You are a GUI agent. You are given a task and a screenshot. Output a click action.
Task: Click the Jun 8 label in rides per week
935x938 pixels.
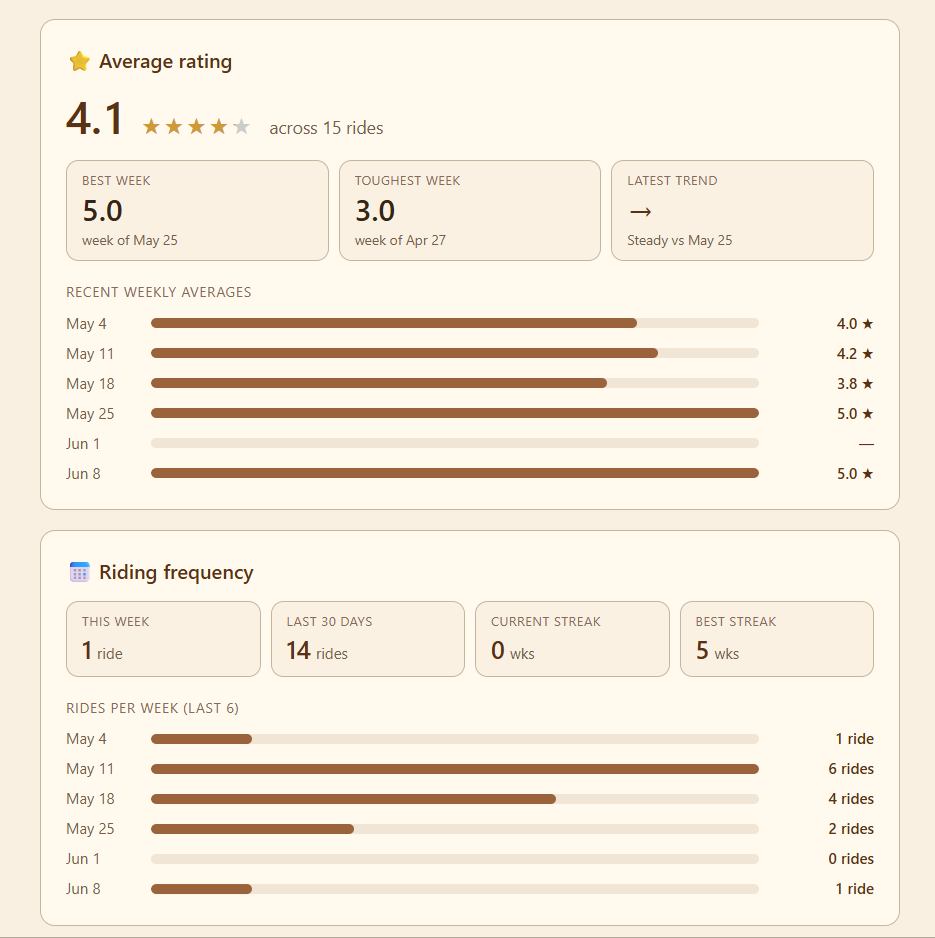(83, 889)
